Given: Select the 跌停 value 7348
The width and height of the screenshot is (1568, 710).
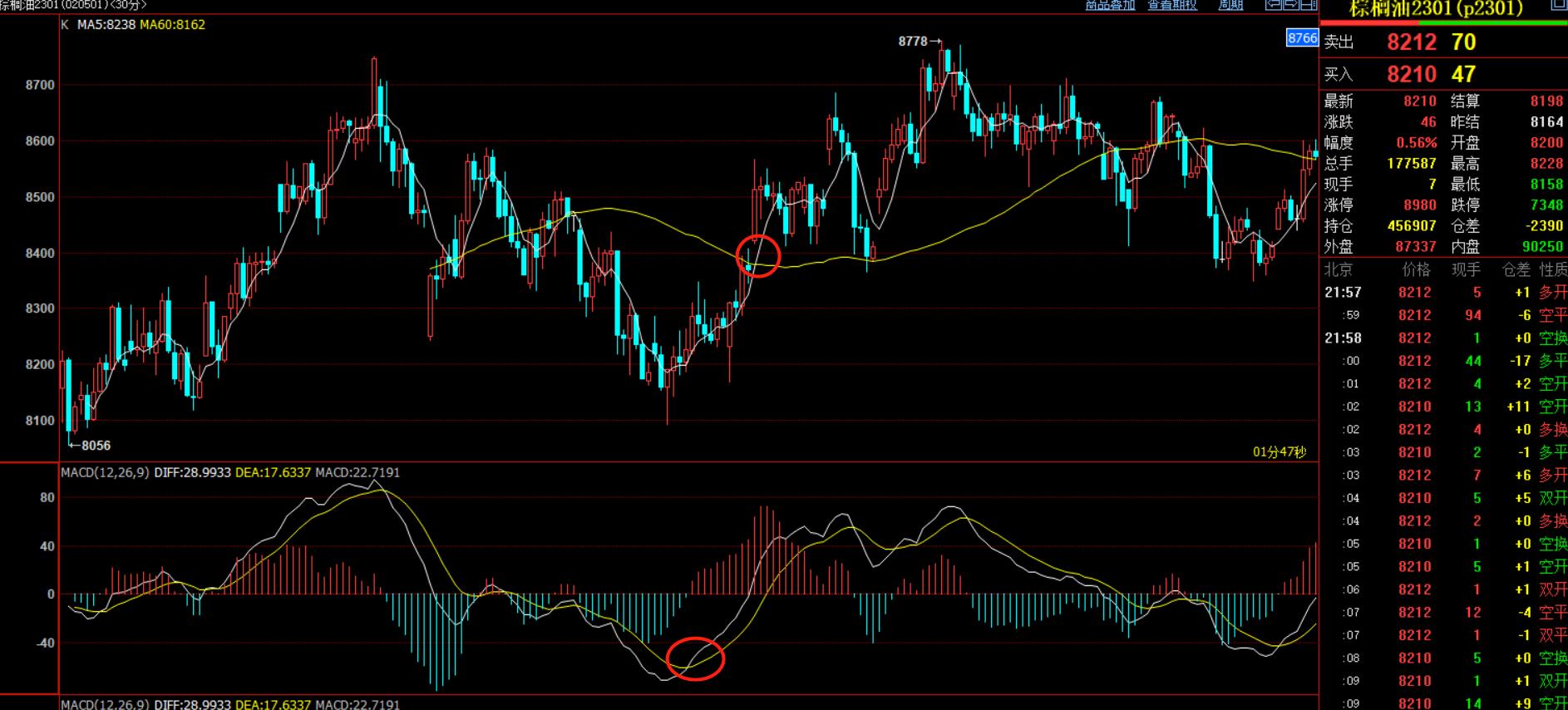Looking at the screenshot, I should tap(1546, 205).
